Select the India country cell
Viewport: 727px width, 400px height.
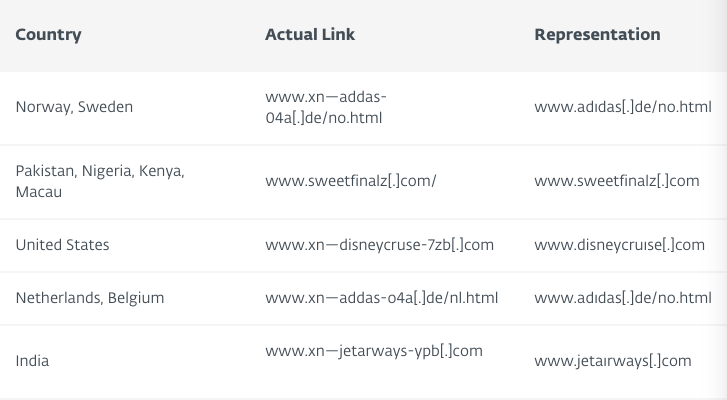tap(32, 361)
